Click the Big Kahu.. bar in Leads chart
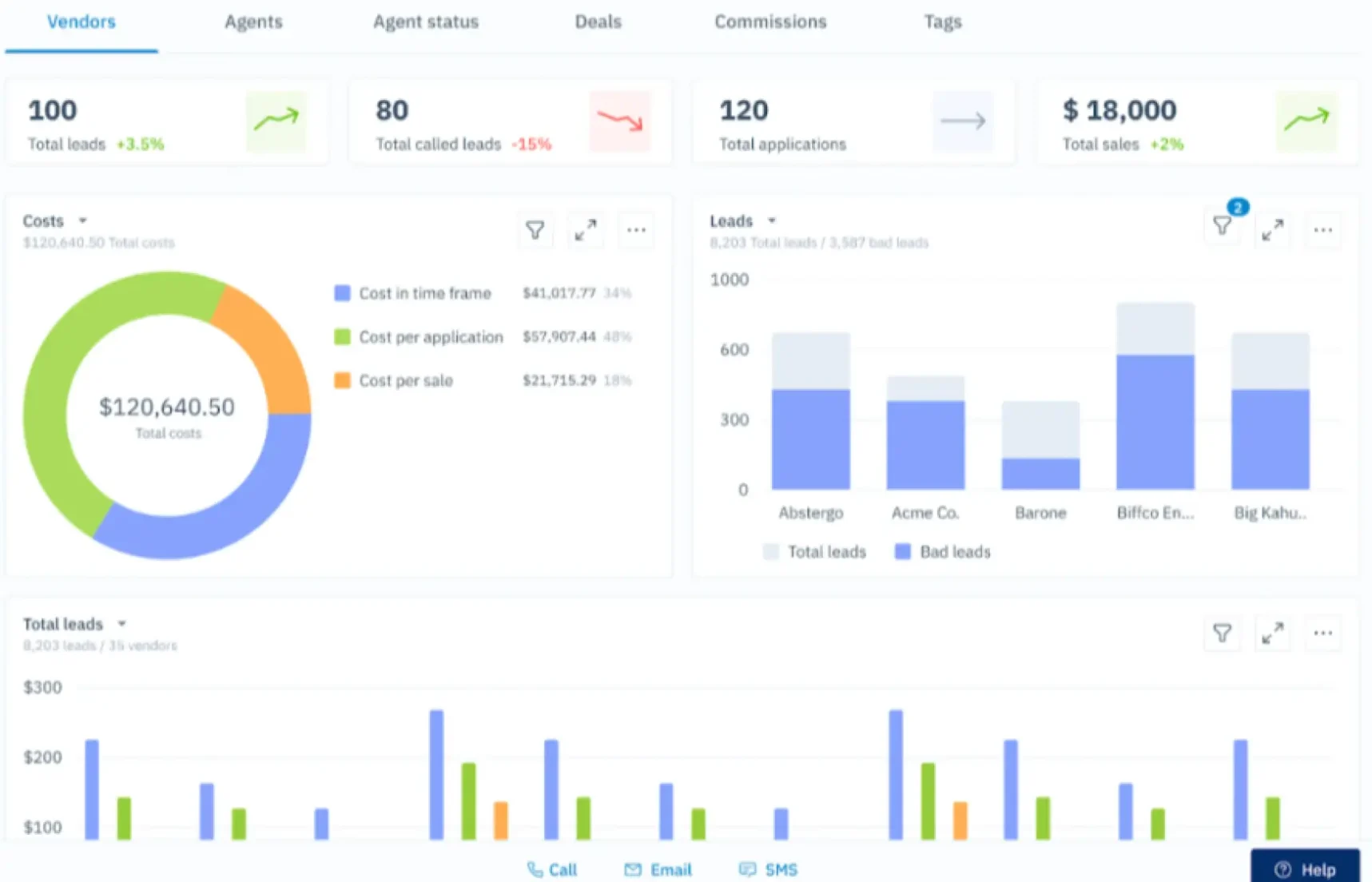 point(1271,411)
